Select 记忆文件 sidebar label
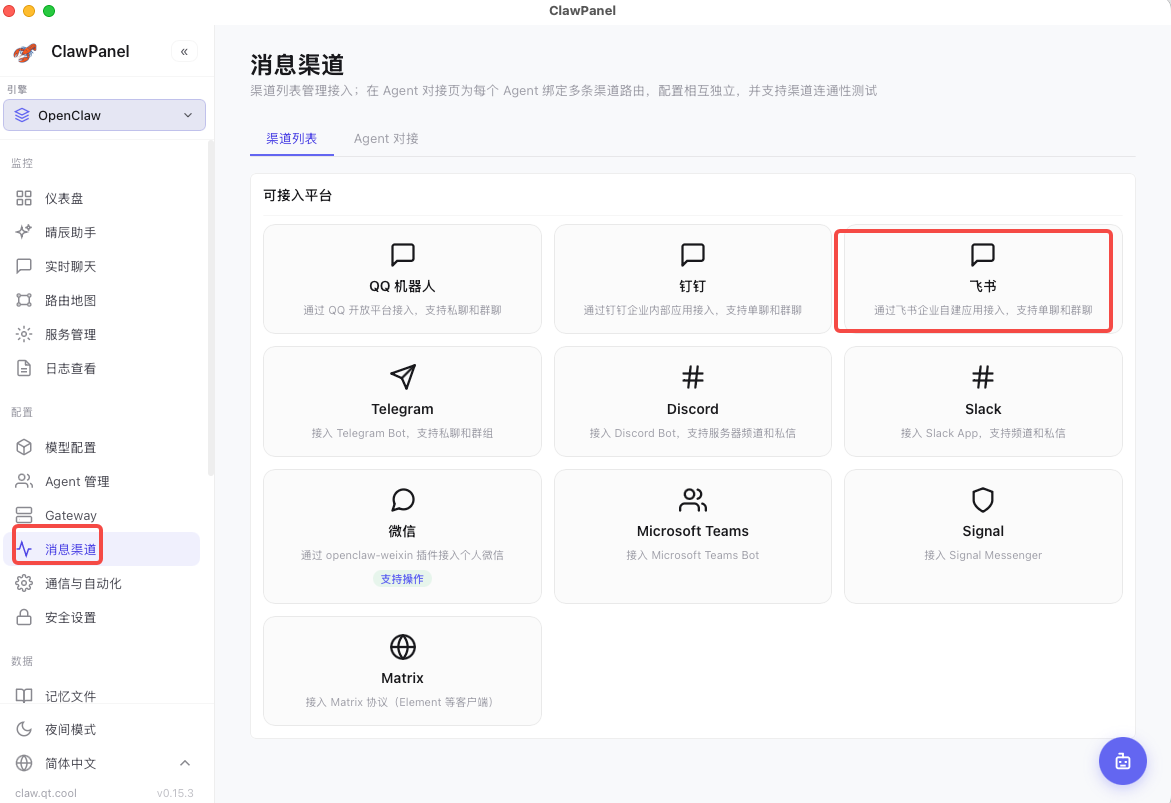1171x803 pixels. click(70, 696)
